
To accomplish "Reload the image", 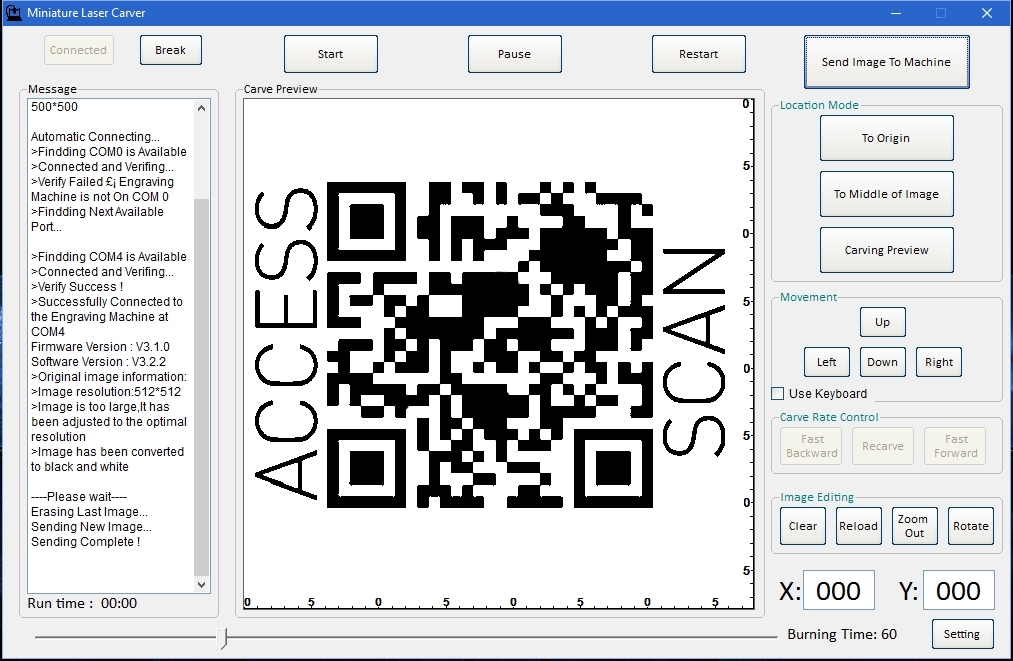I will tap(859, 526).
